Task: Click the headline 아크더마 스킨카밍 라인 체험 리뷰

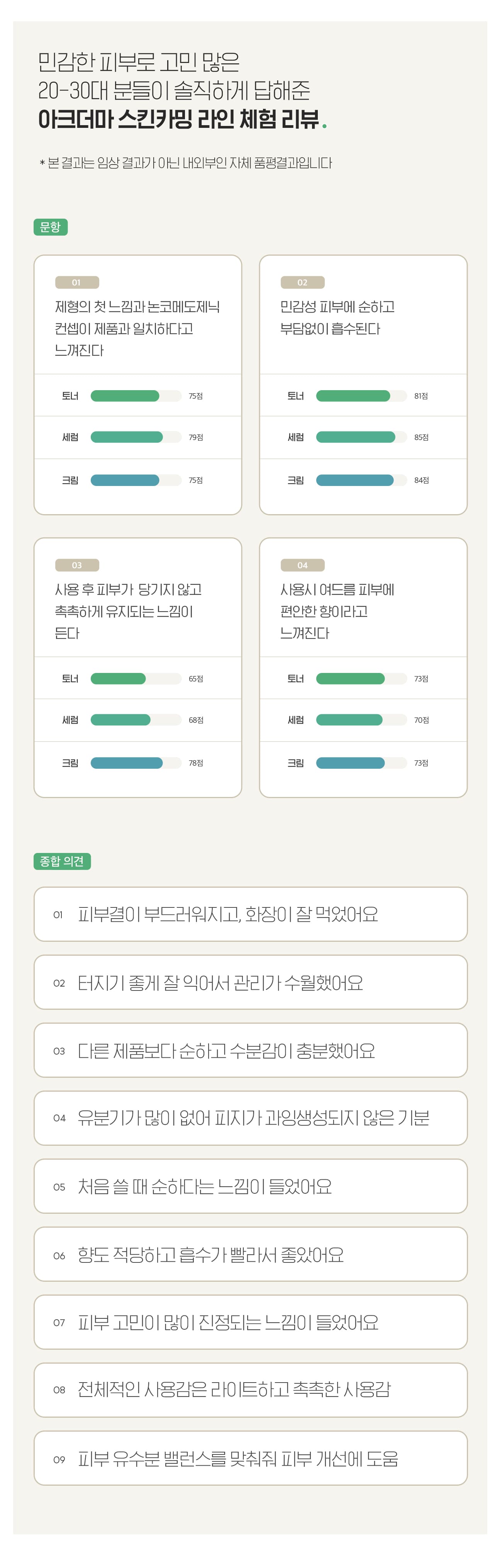Action: (x=179, y=119)
